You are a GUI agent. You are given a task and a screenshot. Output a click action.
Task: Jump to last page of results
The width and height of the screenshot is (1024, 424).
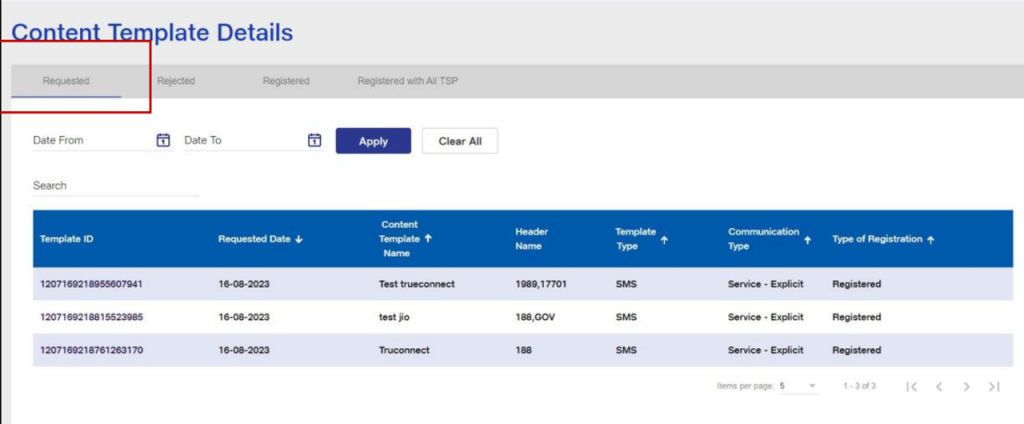click(993, 386)
